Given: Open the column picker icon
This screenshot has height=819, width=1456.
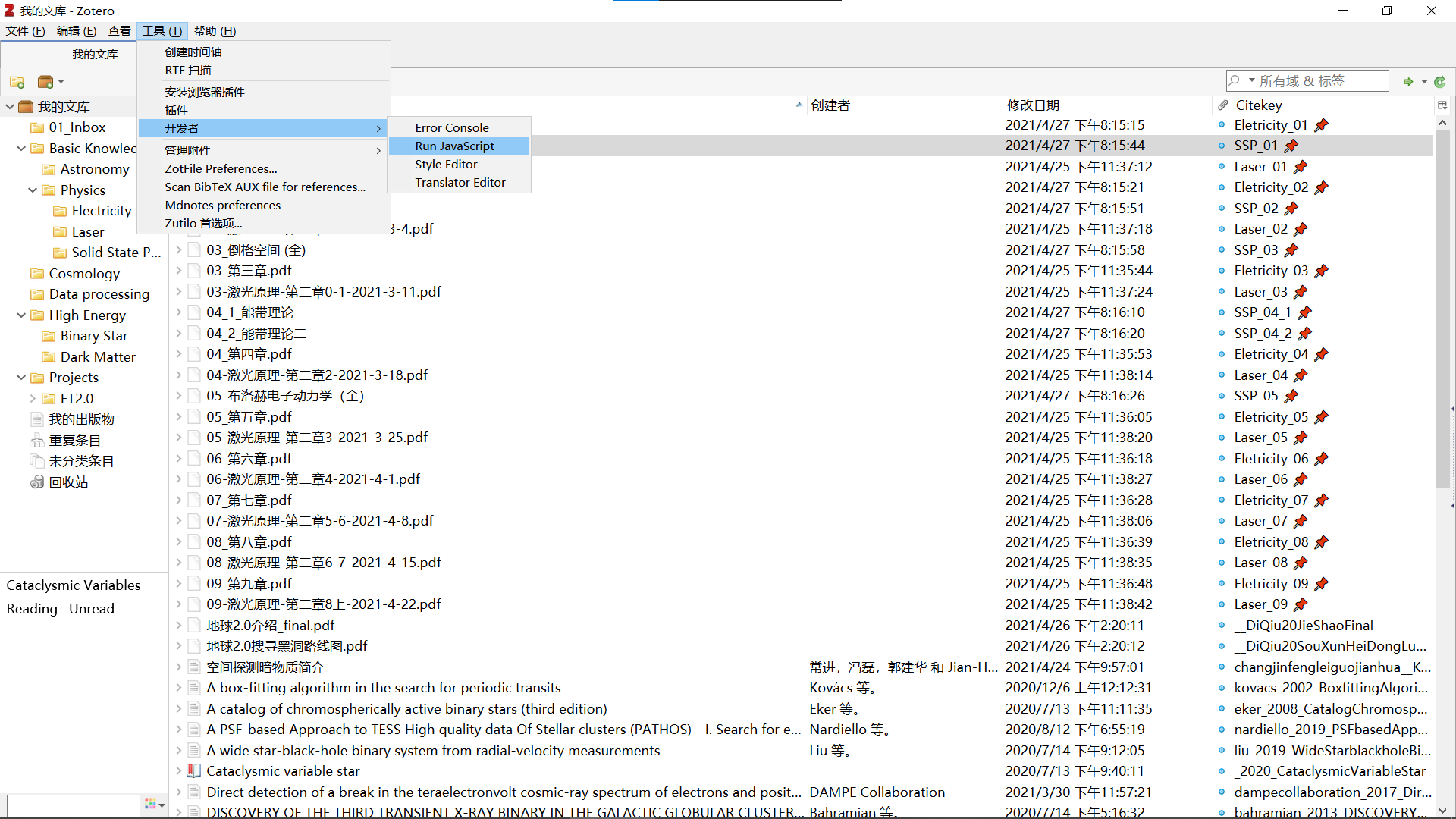Looking at the screenshot, I should tap(1442, 105).
